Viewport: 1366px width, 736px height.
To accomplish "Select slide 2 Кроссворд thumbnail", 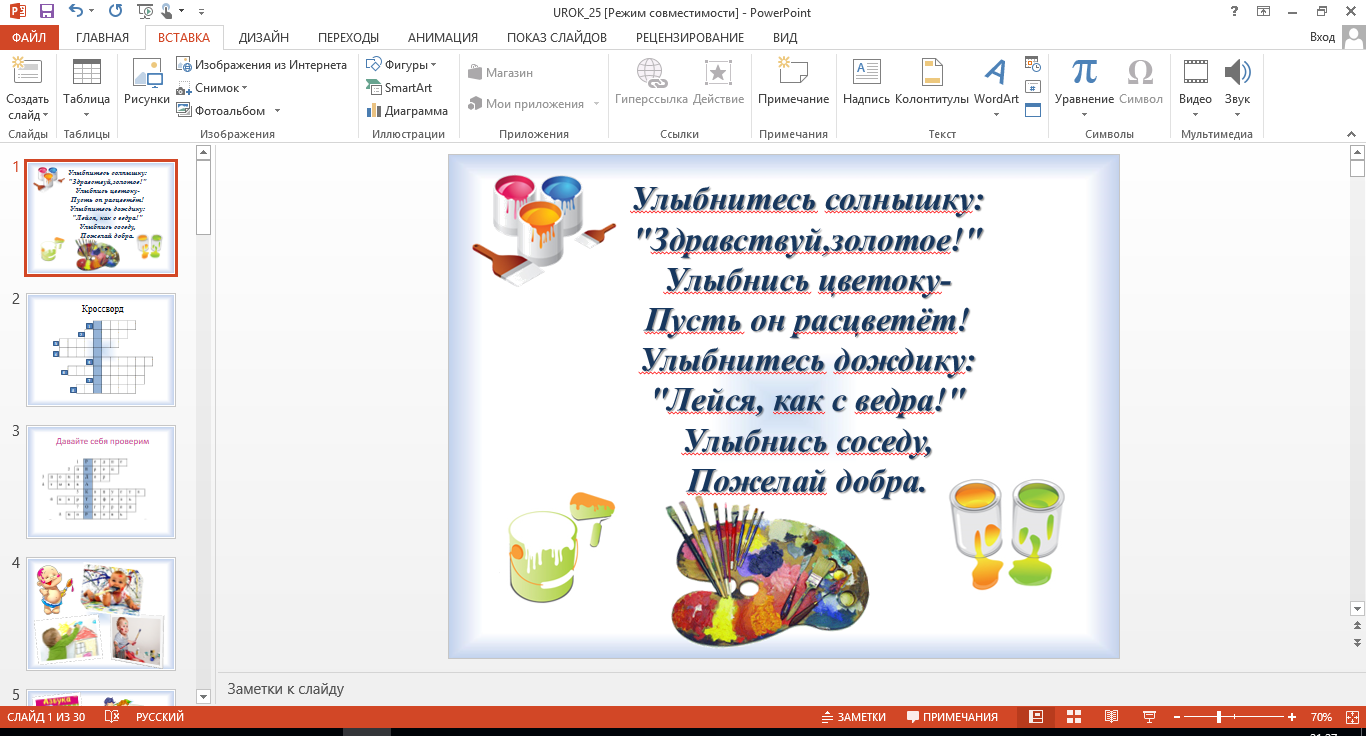I will (101, 350).
